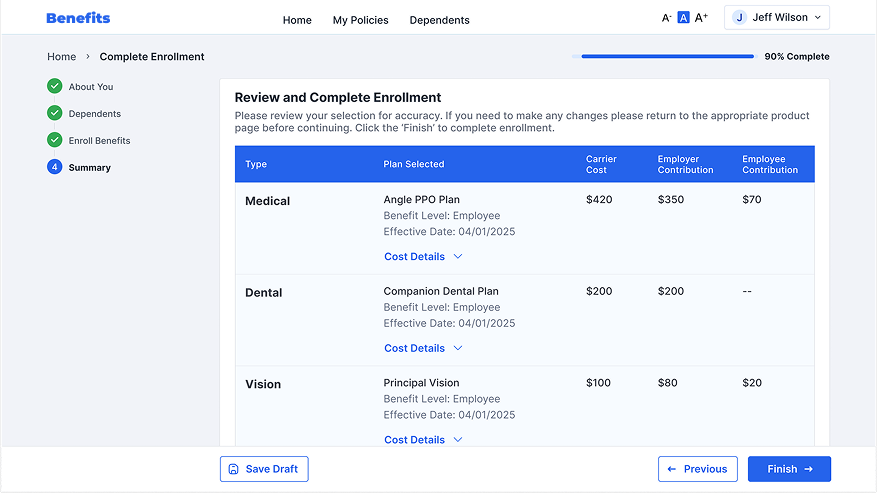
Task: Expand Cost Details for Dental plan
Action: (x=423, y=349)
